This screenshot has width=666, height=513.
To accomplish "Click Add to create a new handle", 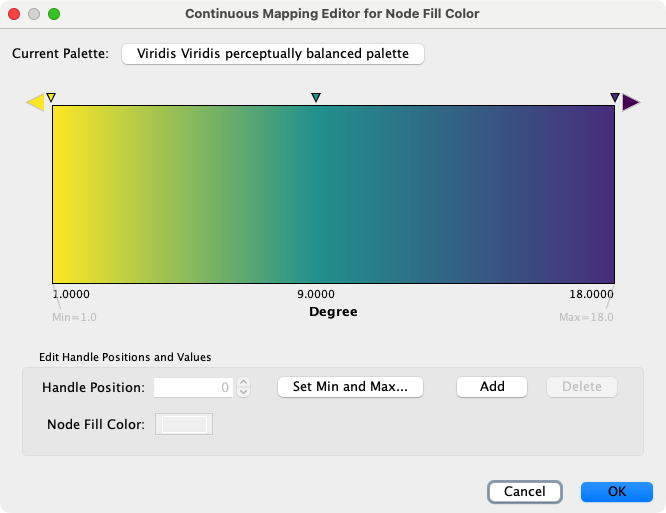I will coord(492,387).
